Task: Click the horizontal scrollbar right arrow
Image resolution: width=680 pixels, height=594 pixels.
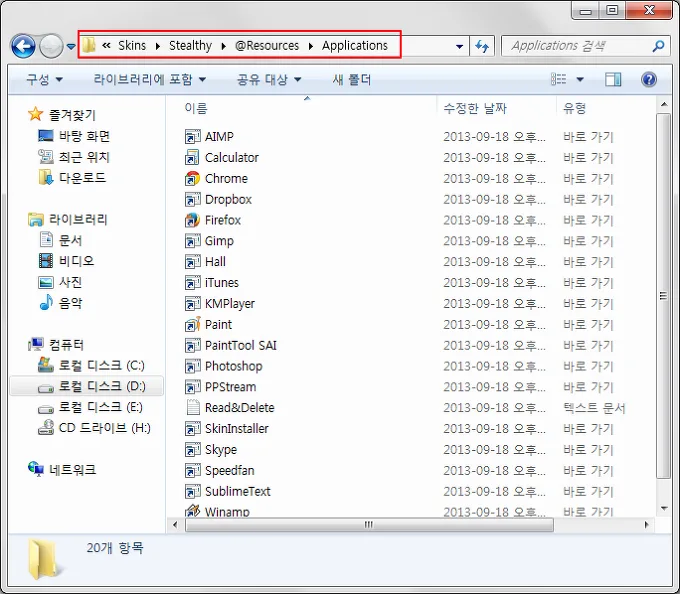Action: 647,525
